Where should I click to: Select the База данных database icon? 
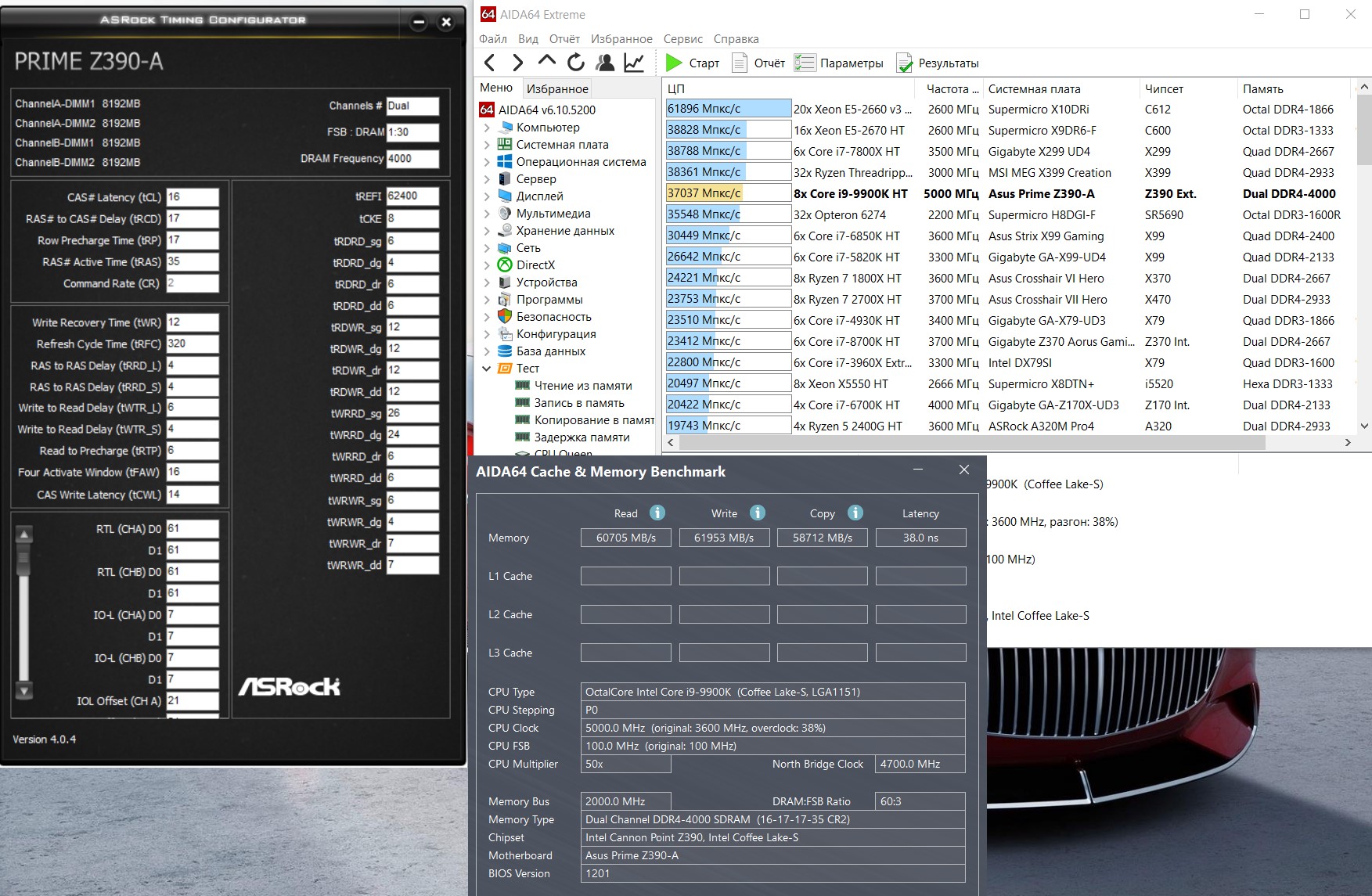click(506, 351)
